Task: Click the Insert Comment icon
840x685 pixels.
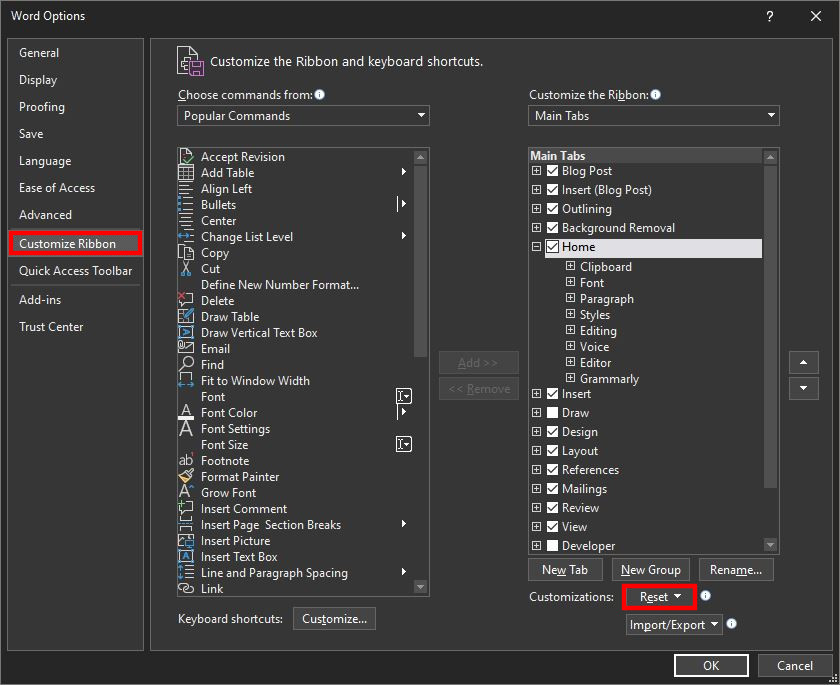Action: (186, 508)
